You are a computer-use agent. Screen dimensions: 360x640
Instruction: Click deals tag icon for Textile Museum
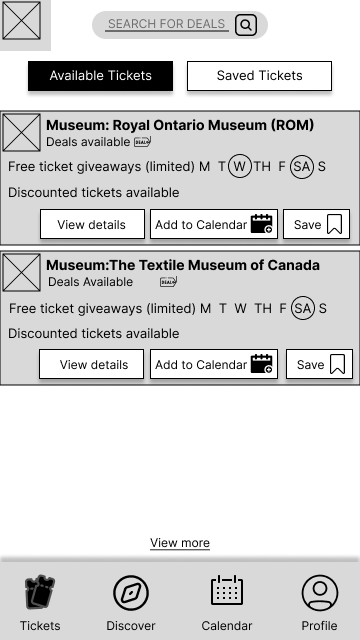pyautogui.click(x=168, y=282)
